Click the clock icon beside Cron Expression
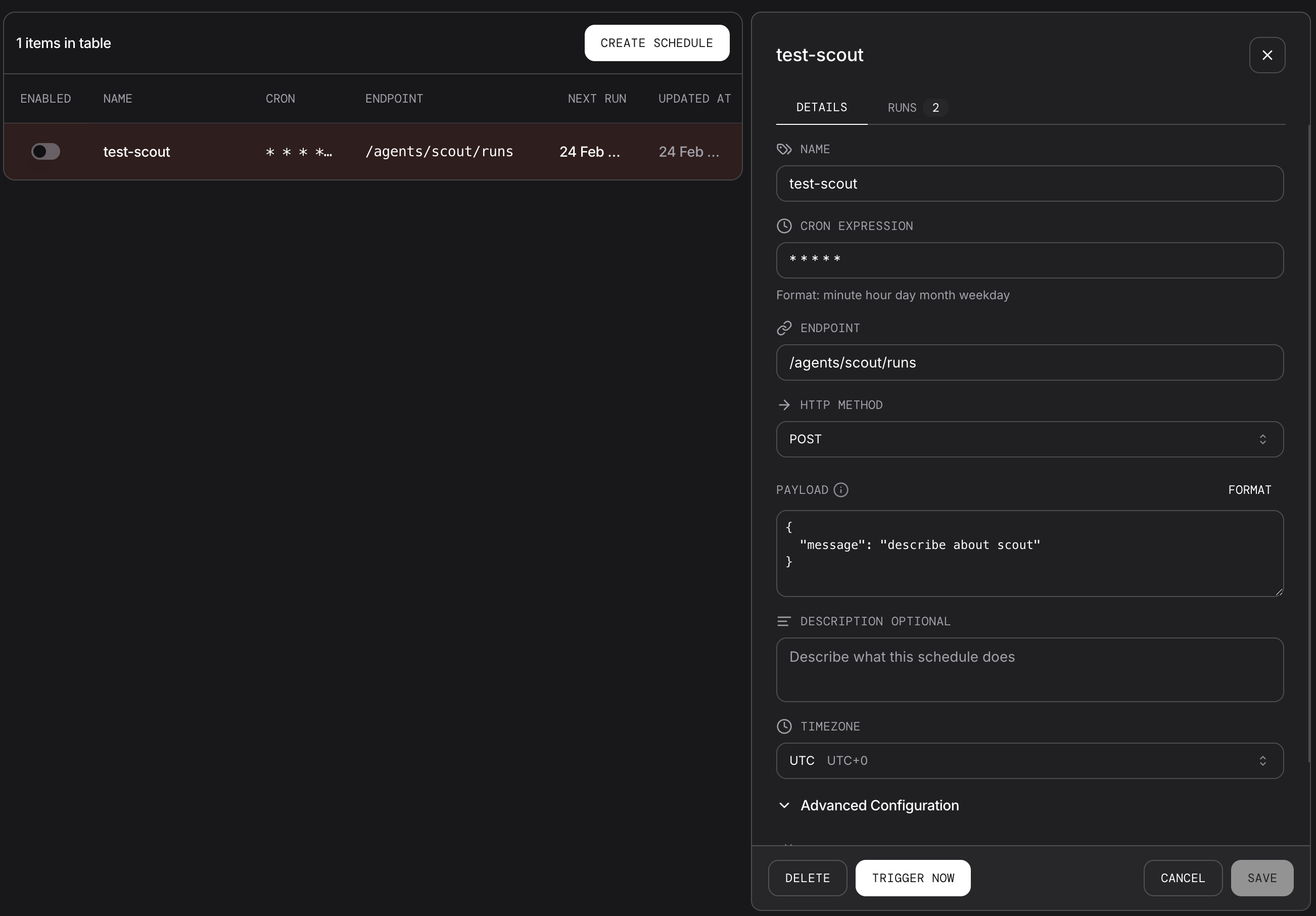The width and height of the screenshot is (1316, 916). click(783, 226)
